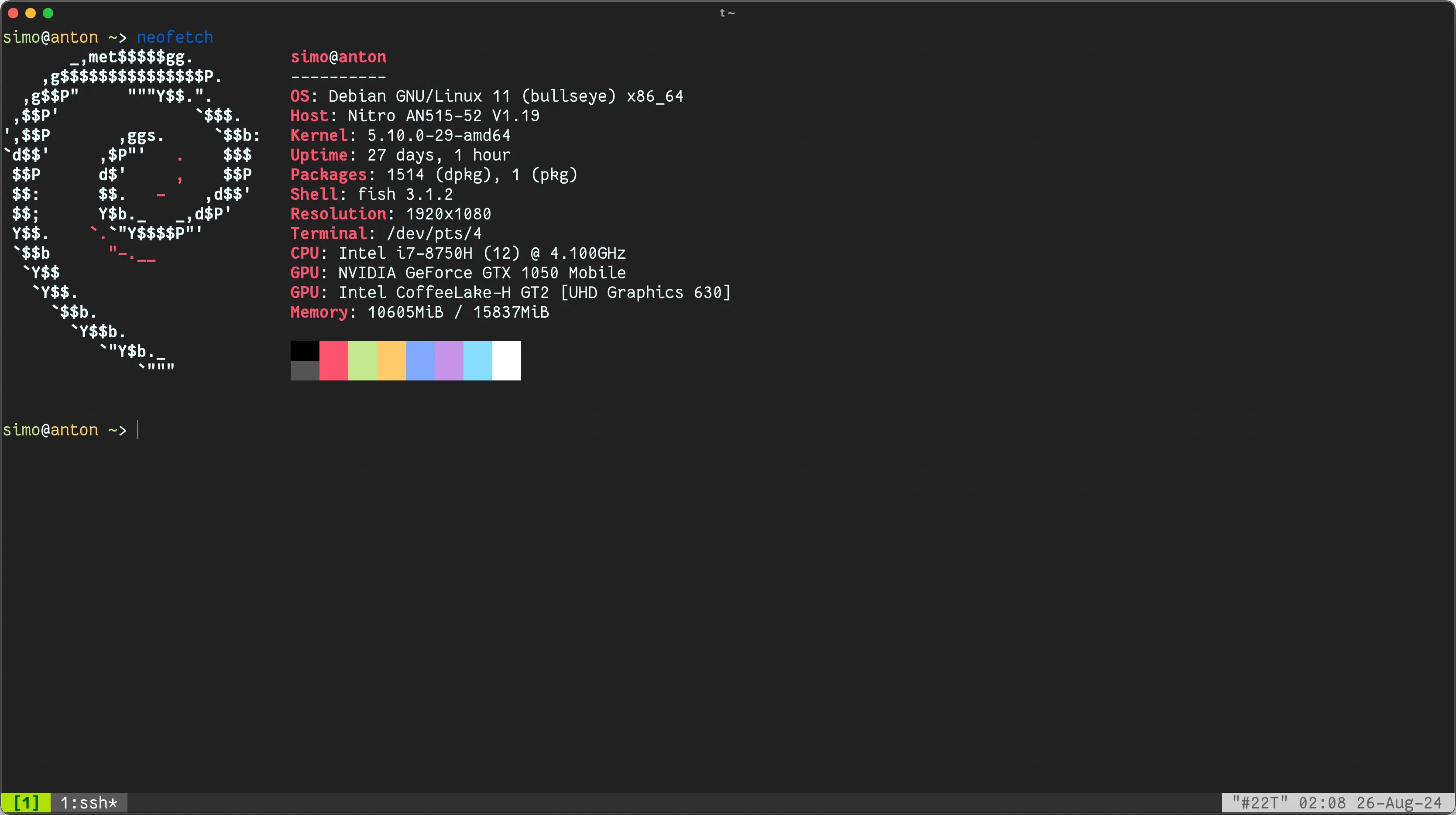
Task: Click Terminal /dev/pts/4 line
Action: point(386,233)
